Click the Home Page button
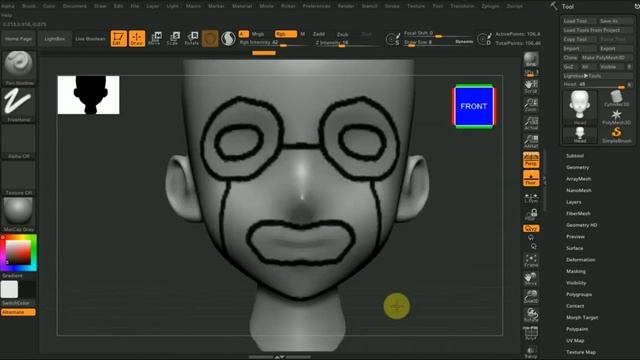The image size is (640, 360). (18, 39)
